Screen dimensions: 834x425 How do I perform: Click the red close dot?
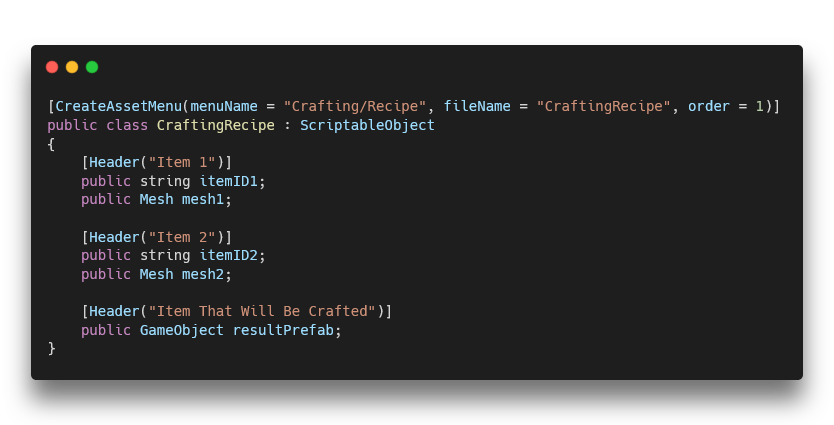(x=52, y=67)
